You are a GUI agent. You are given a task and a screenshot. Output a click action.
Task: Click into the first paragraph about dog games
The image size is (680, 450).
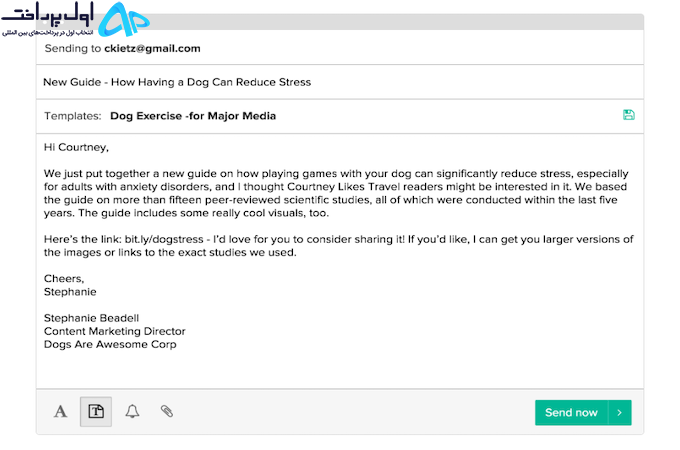336,193
